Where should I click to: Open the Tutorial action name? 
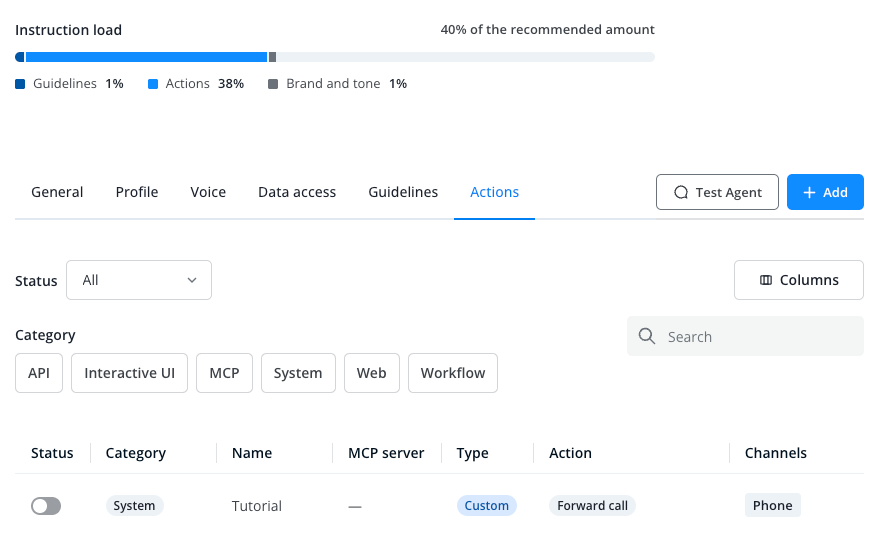click(x=257, y=506)
